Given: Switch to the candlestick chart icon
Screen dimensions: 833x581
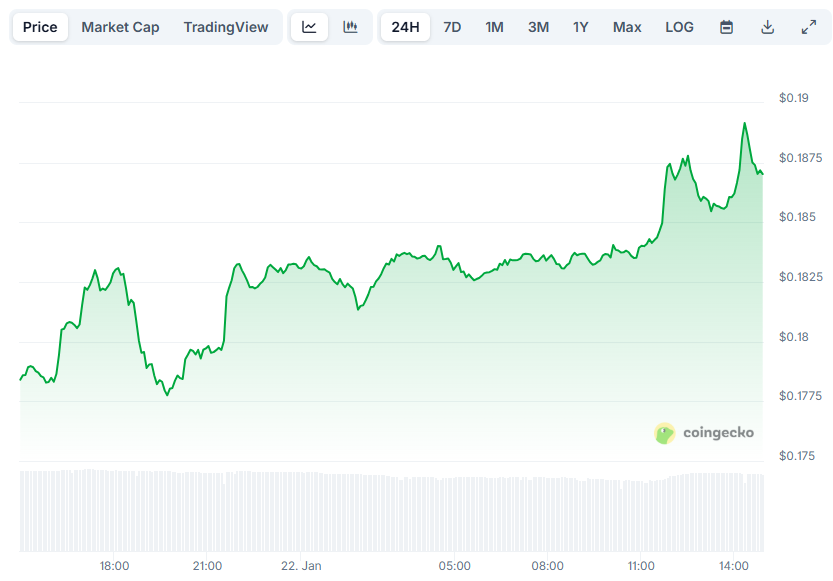Looking at the screenshot, I should (350, 27).
